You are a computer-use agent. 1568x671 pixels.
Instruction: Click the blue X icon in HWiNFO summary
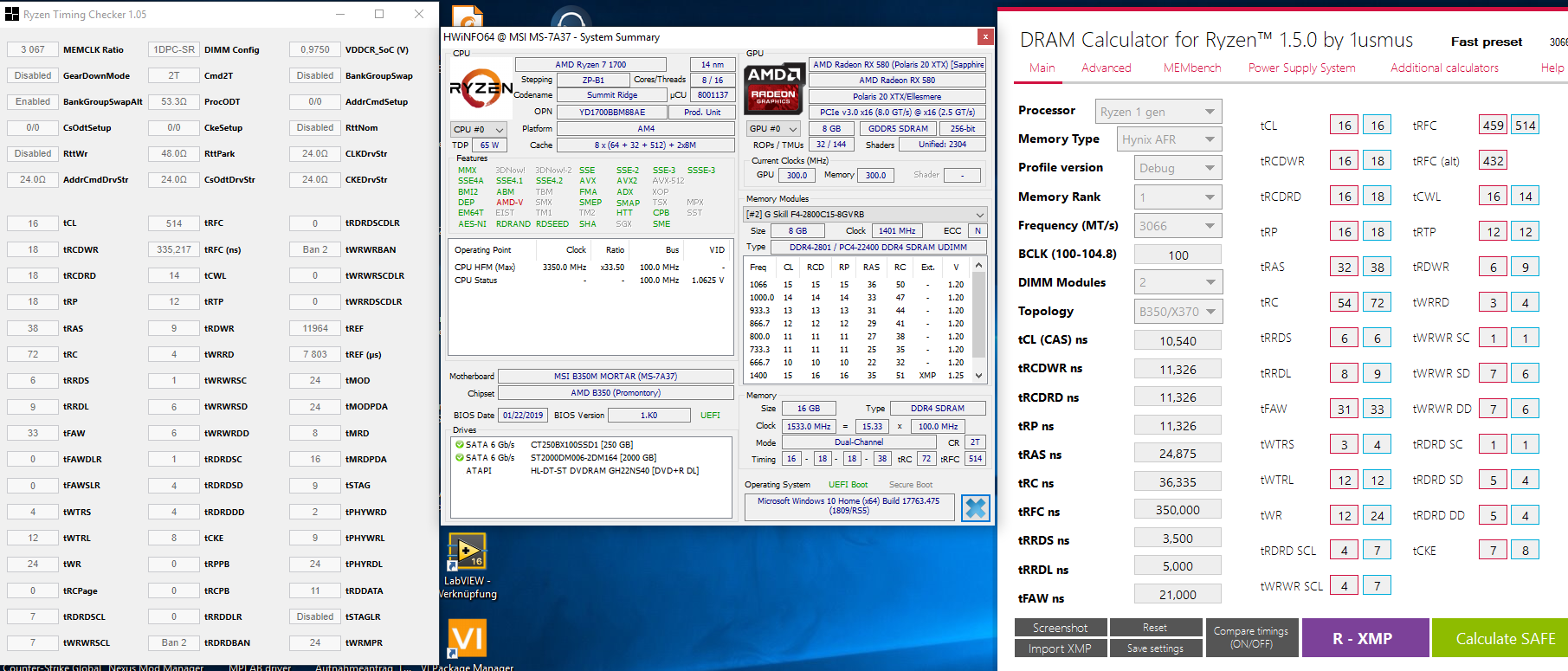click(976, 508)
